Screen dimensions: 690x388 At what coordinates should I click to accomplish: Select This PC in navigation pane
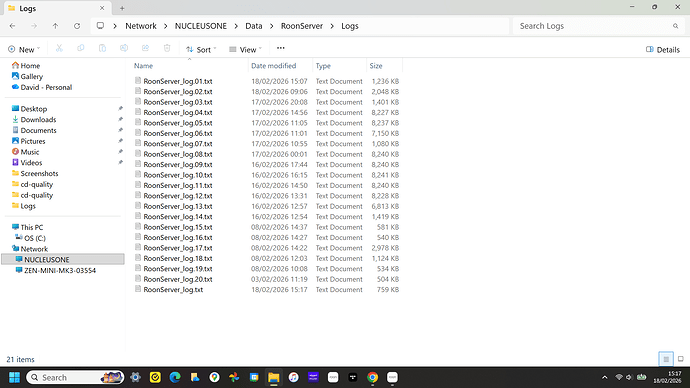(27, 227)
